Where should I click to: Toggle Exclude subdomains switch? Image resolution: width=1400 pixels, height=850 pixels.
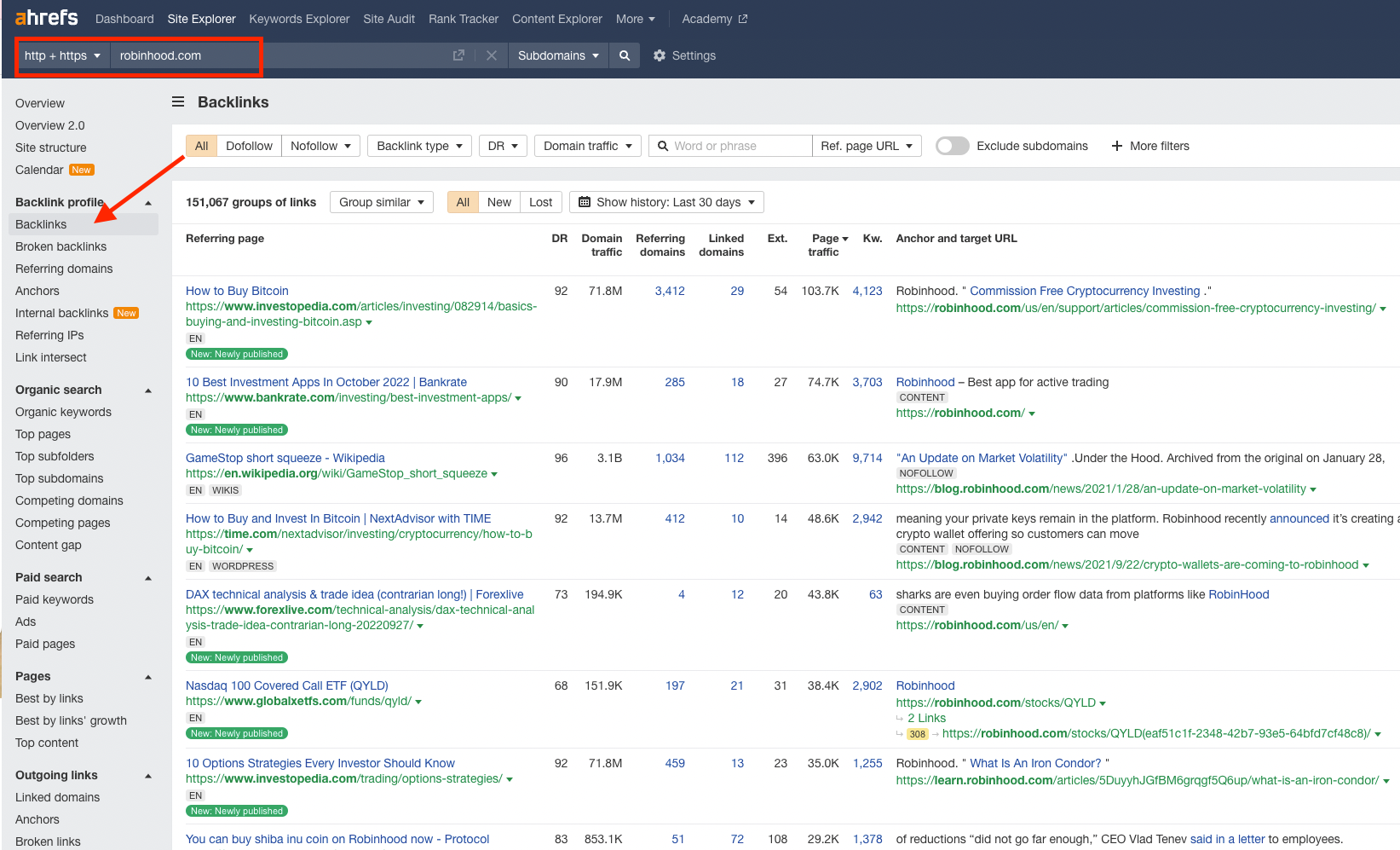(x=953, y=146)
